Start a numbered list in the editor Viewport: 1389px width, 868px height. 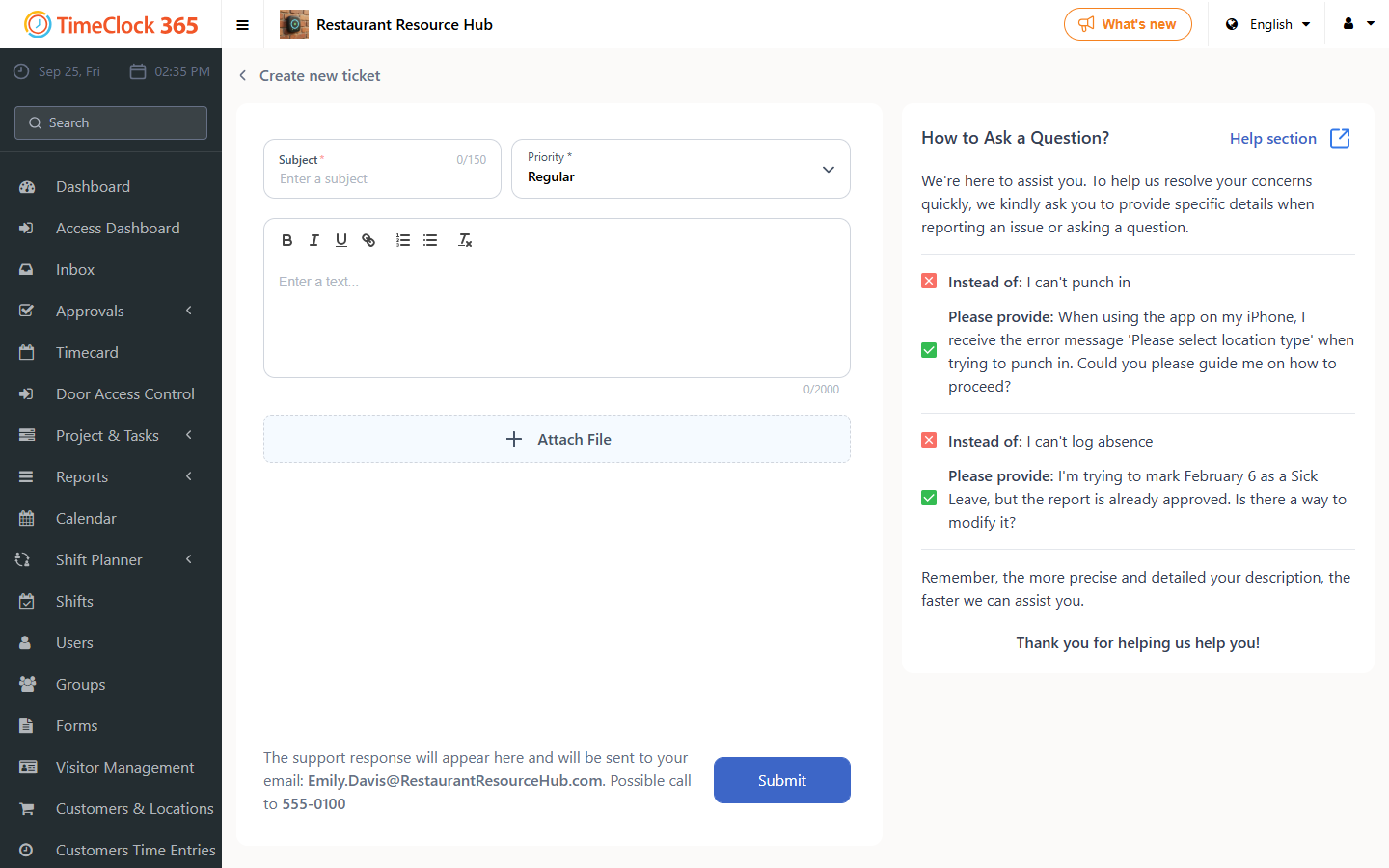(403, 240)
